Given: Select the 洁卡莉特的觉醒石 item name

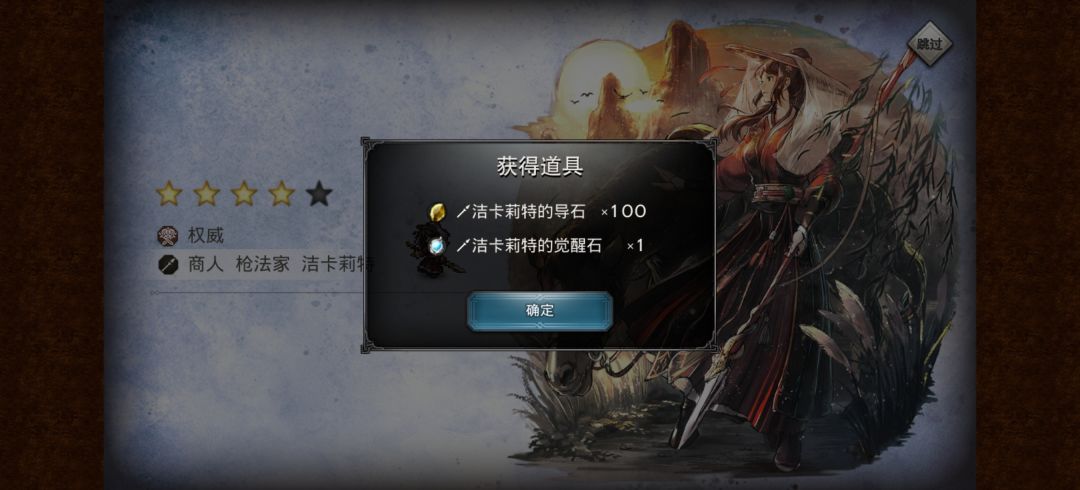Looking at the screenshot, I should click(x=537, y=245).
